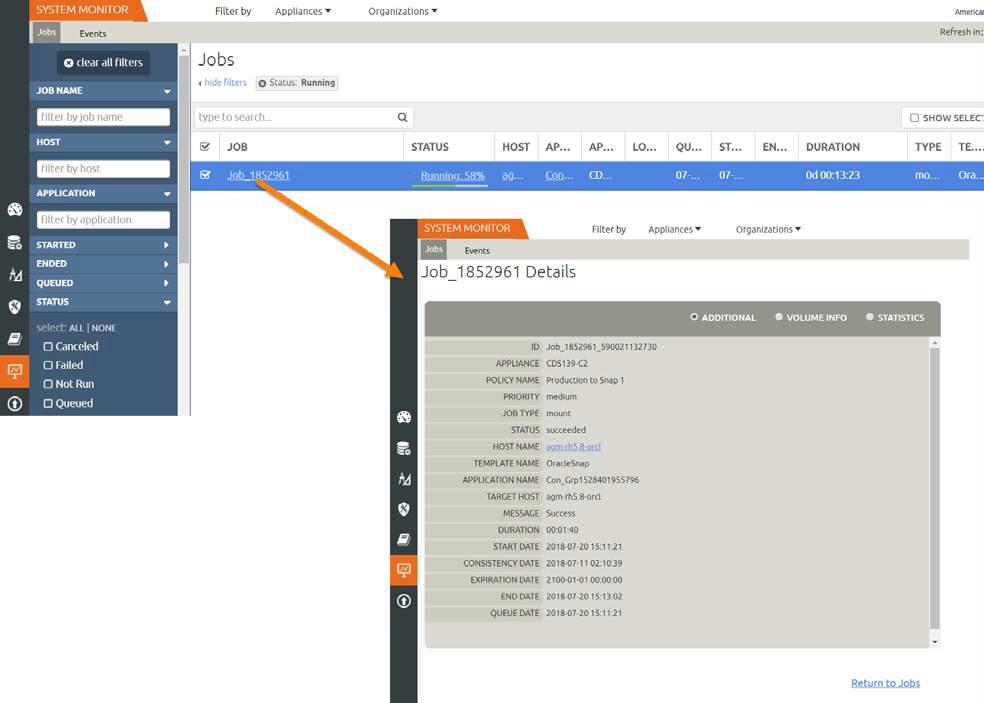
Task: Click the Return to Jobs link
Action: click(885, 683)
